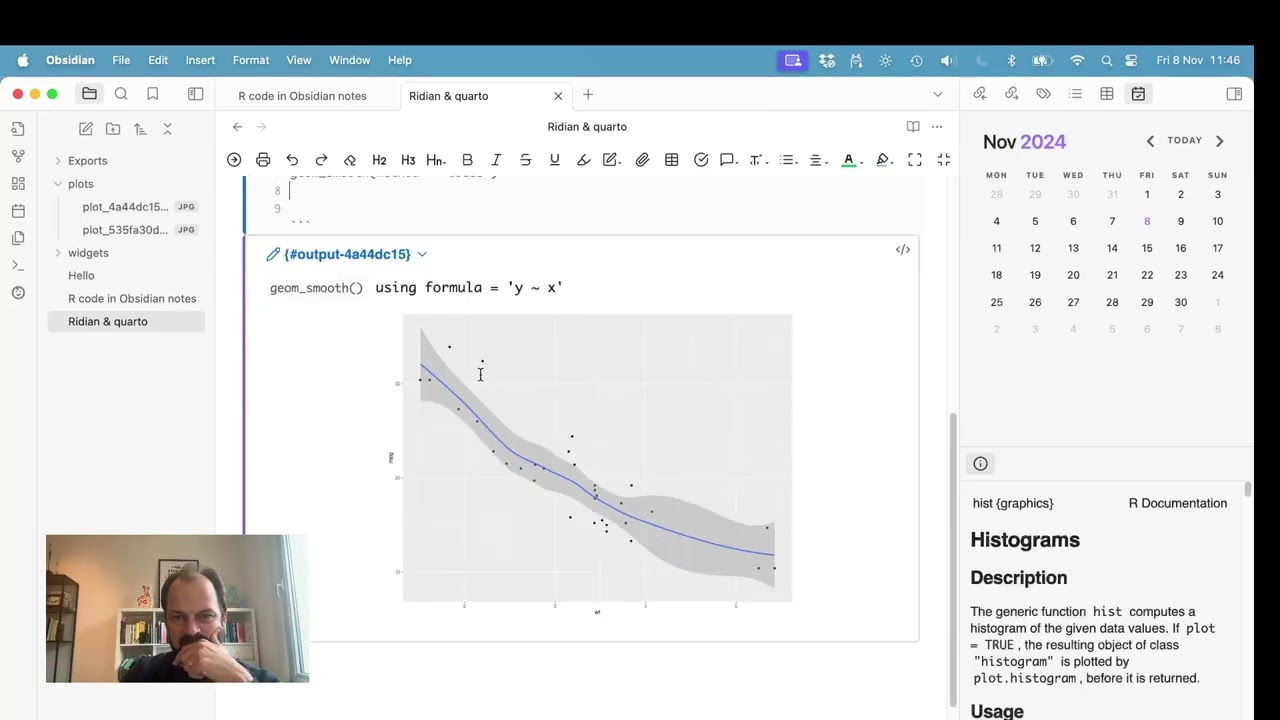1280x720 pixels.
Task: Show source code of output block
Action: [x=903, y=250]
